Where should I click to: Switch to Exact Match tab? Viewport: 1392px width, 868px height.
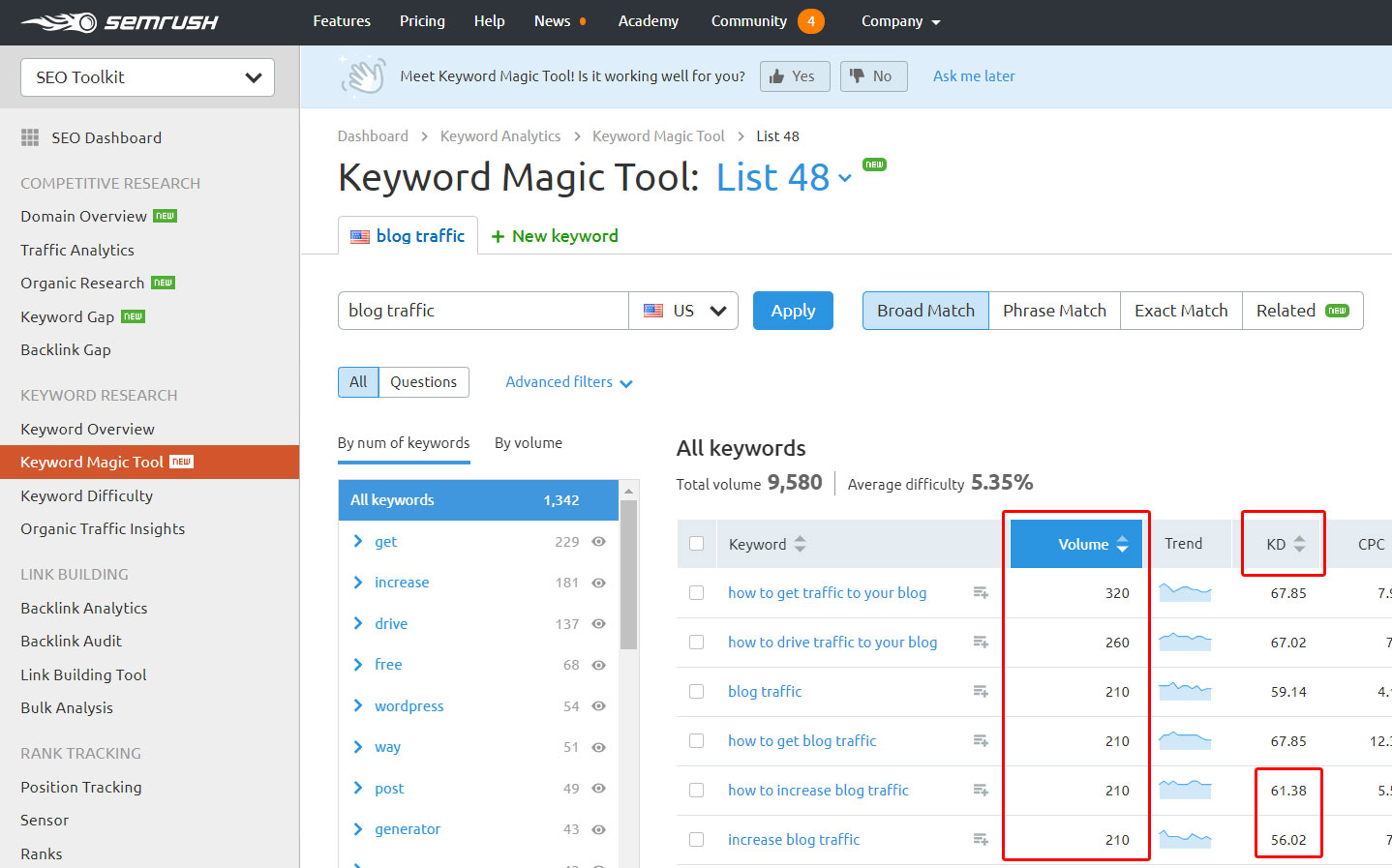pos(1181,311)
